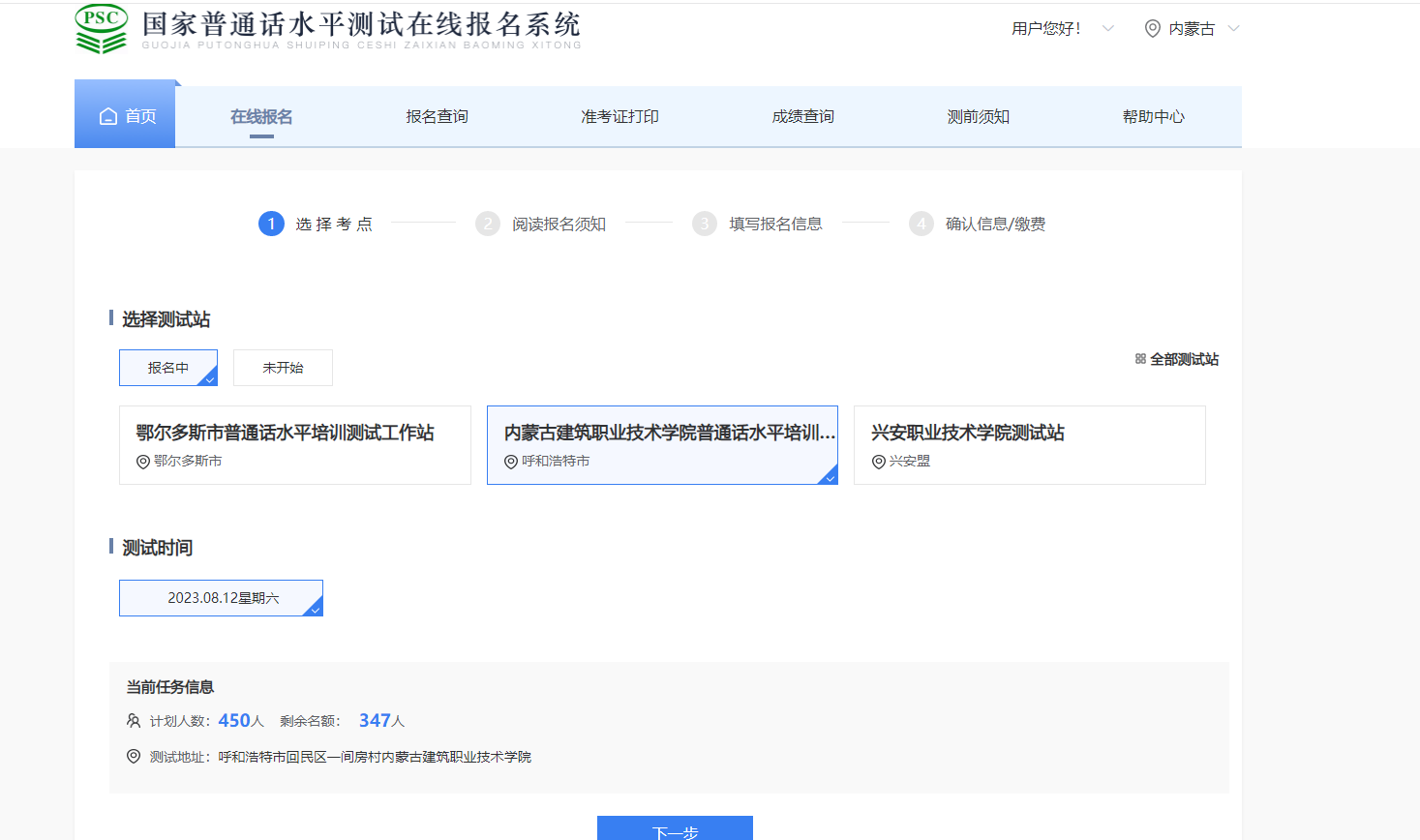Click location pin icon next to 鄂尔多斯市

tap(143, 462)
